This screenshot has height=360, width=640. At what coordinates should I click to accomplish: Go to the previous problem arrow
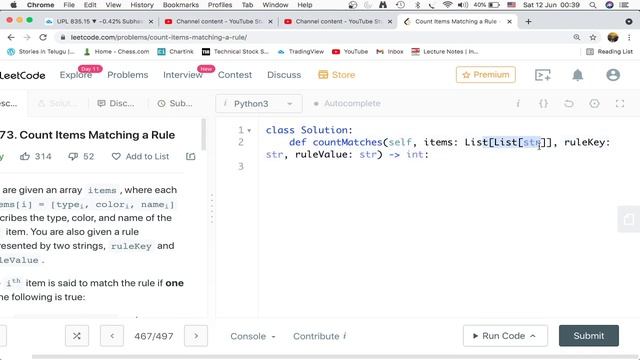[112, 336]
